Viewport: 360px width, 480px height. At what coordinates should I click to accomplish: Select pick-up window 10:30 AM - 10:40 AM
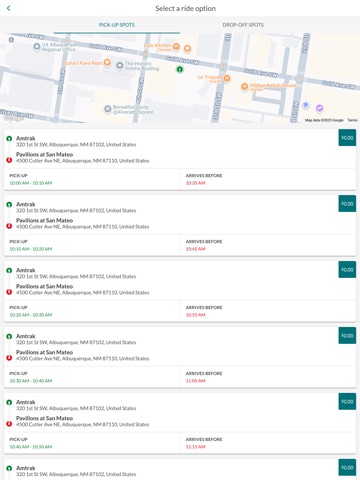coord(31,381)
